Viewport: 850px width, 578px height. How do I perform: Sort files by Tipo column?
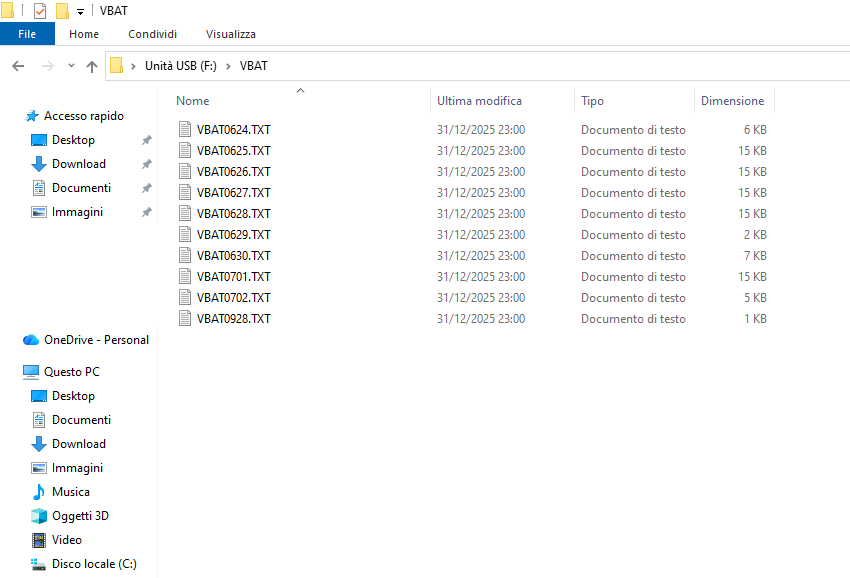pos(593,101)
